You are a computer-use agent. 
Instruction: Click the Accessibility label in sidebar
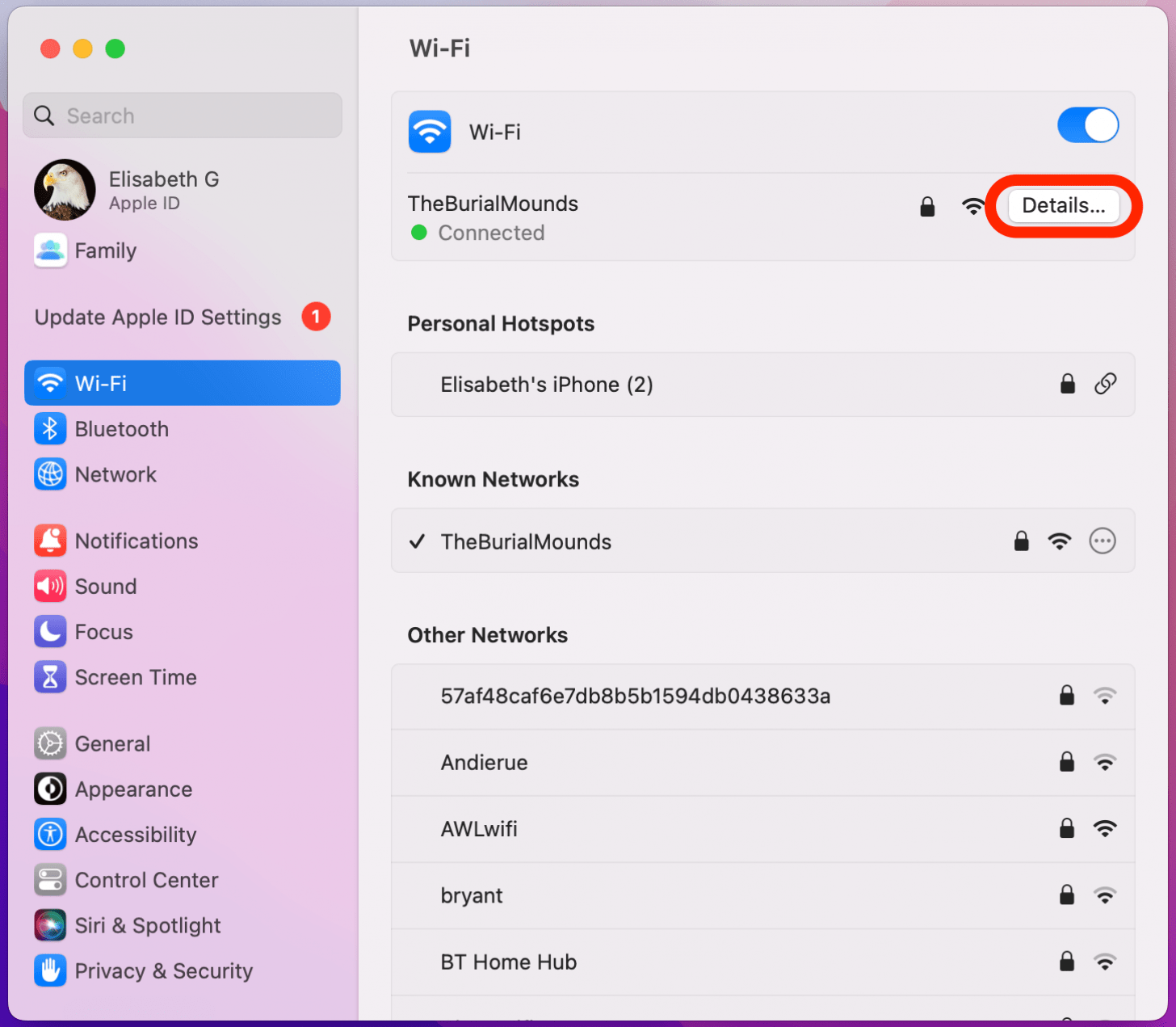(x=136, y=835)
